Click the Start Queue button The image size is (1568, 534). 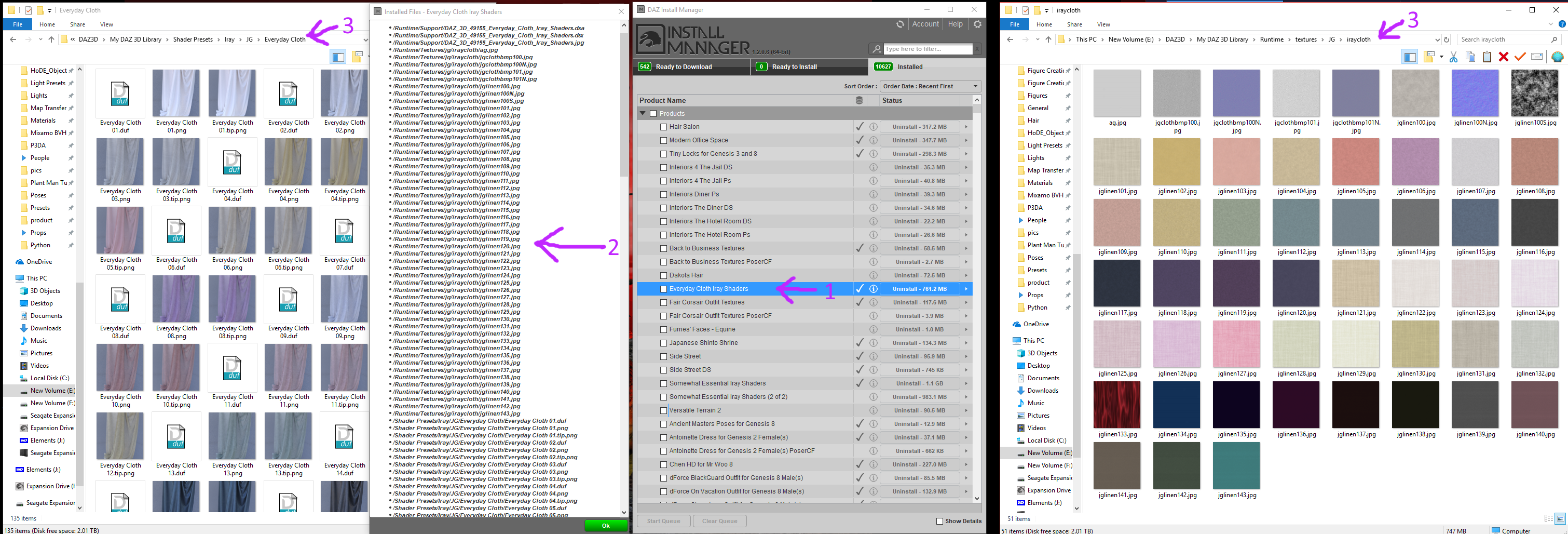pyautogui.click(x=663, y=521)
